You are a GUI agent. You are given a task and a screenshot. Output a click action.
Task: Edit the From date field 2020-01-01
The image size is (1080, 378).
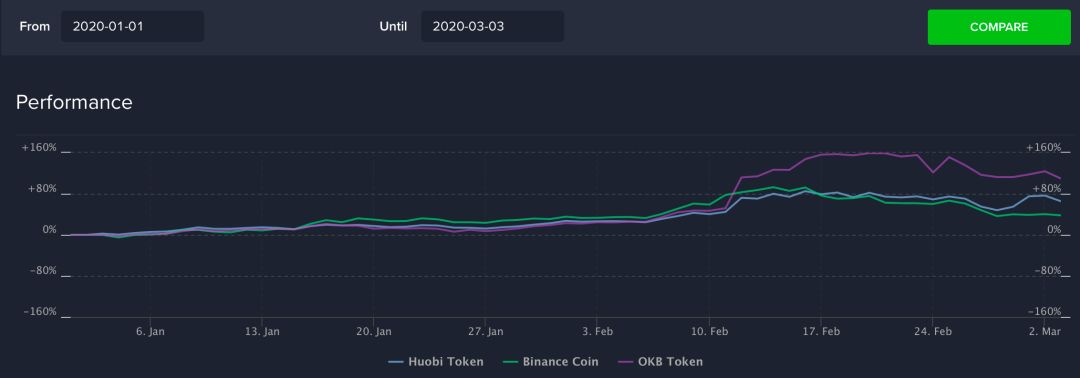pyautogui.click(x=132, y=27)
